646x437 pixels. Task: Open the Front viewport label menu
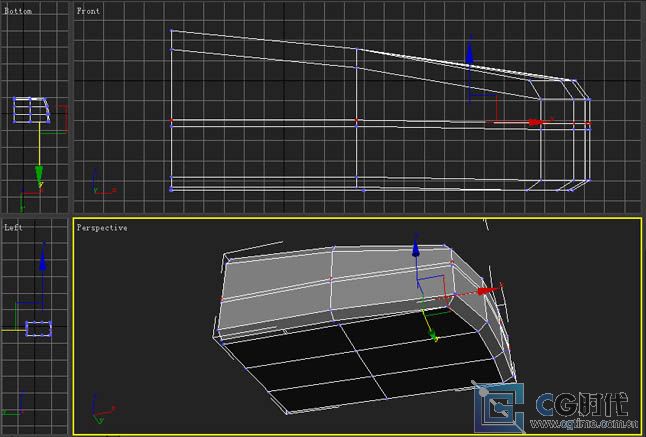[x=88, y=10]
